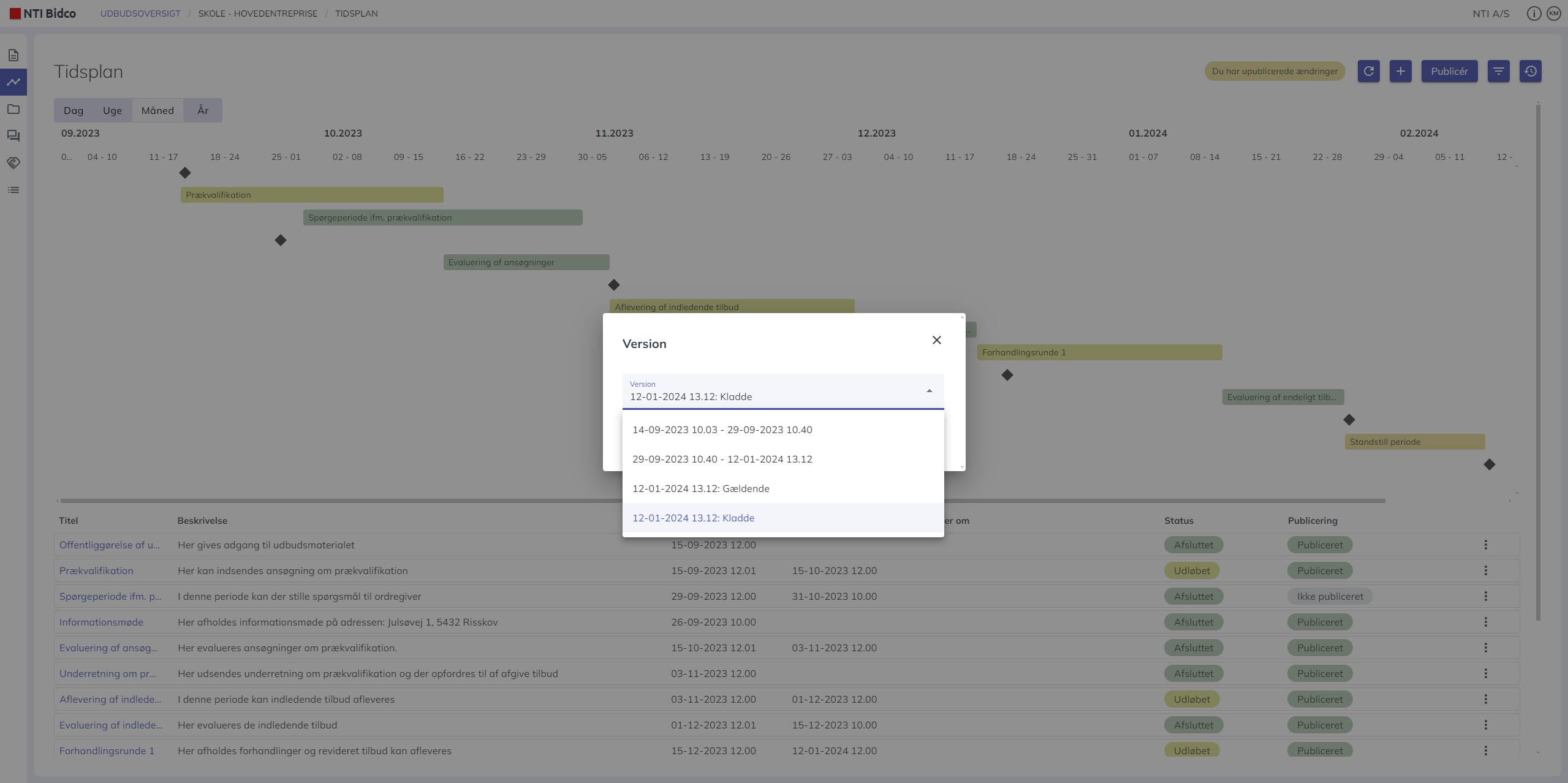Switch the timeline to År view

tap(203, 110)
